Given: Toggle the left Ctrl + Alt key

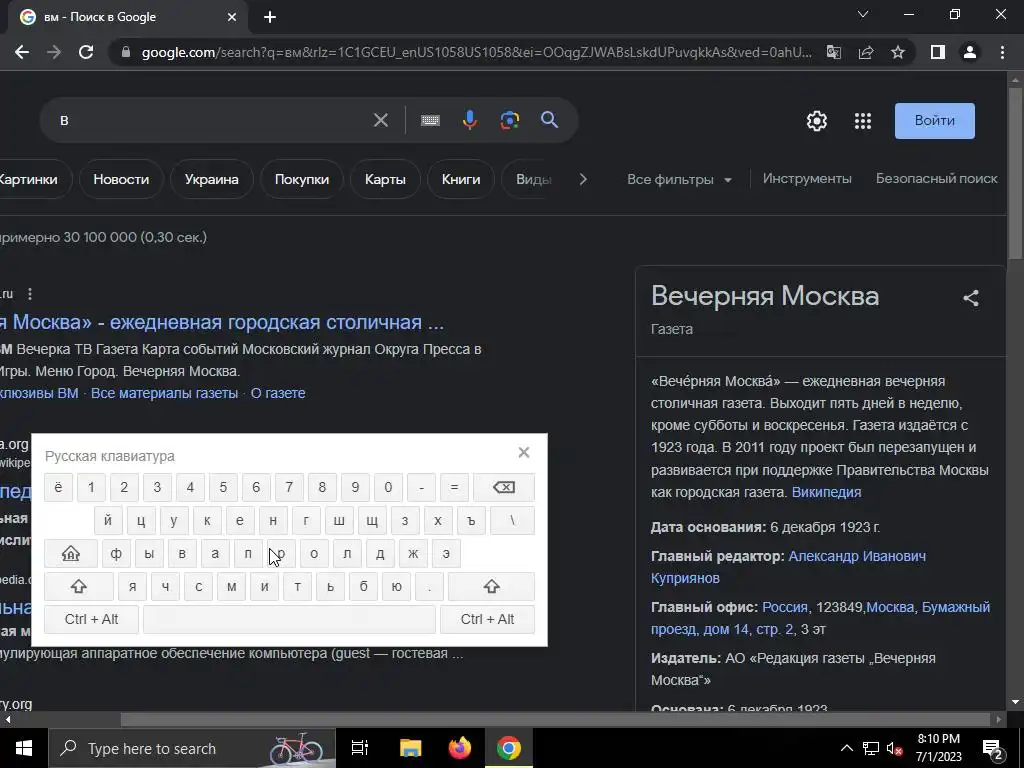Looking at the screenshot, I should click(x=91, y=619).
